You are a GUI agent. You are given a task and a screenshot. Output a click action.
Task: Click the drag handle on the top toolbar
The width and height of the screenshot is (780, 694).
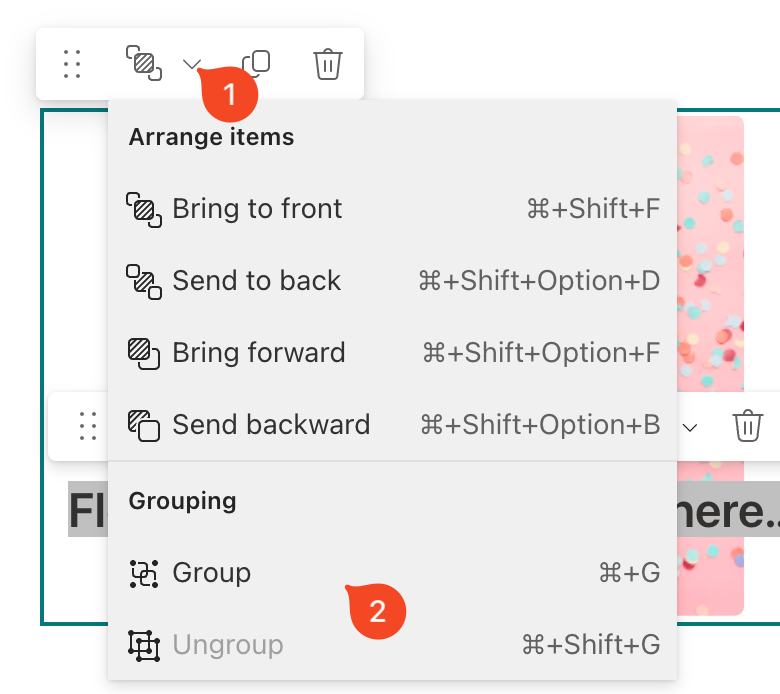pyautogui.click(x=72, y=64)
